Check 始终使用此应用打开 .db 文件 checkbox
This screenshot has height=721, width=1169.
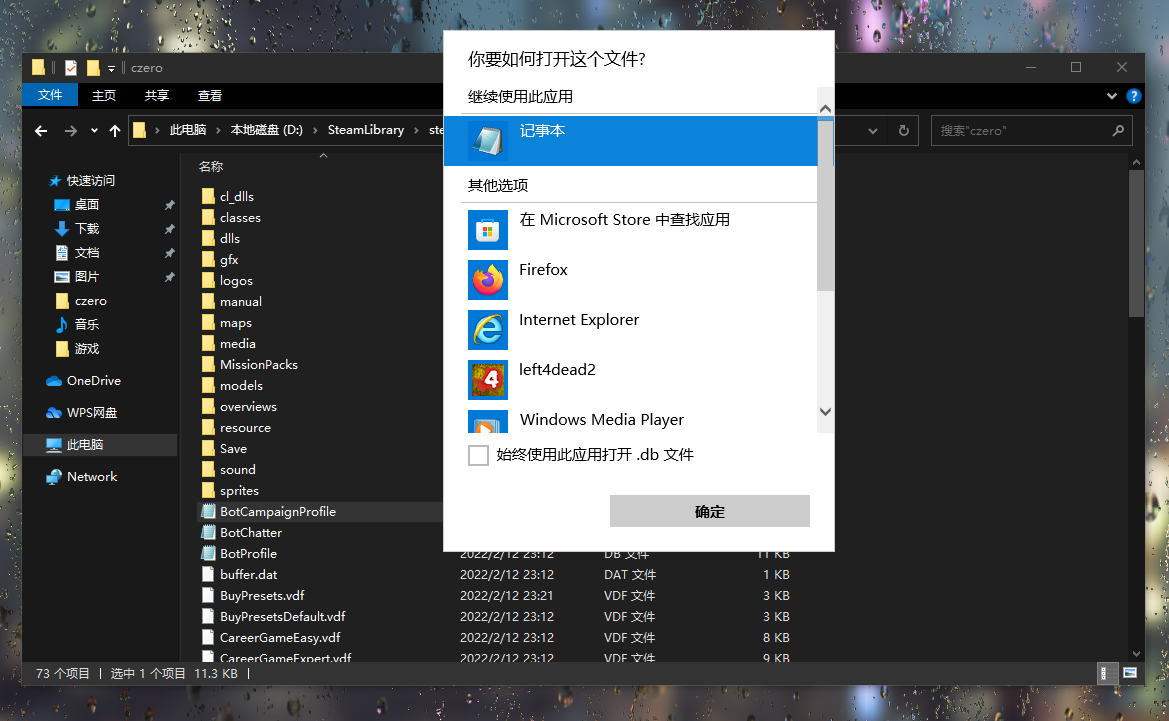pos(478,455)
